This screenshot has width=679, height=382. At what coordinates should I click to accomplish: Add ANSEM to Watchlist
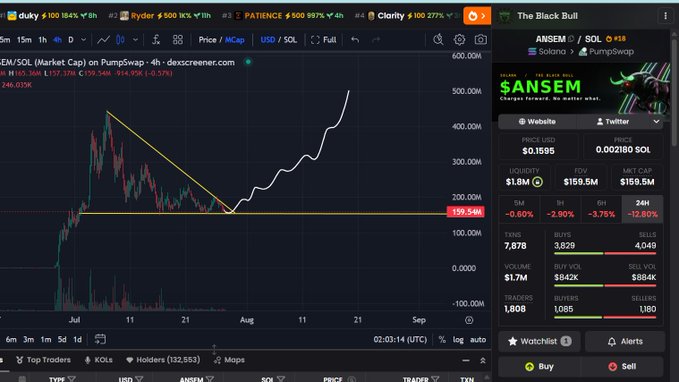[x=539, y=341]
